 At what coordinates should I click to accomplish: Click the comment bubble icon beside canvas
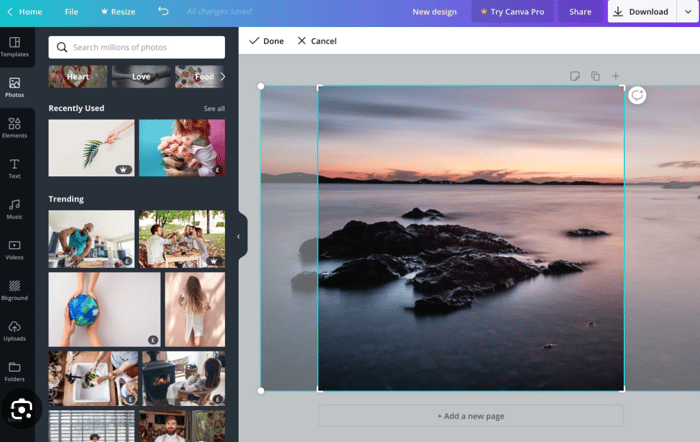click(x=637, y=95)
